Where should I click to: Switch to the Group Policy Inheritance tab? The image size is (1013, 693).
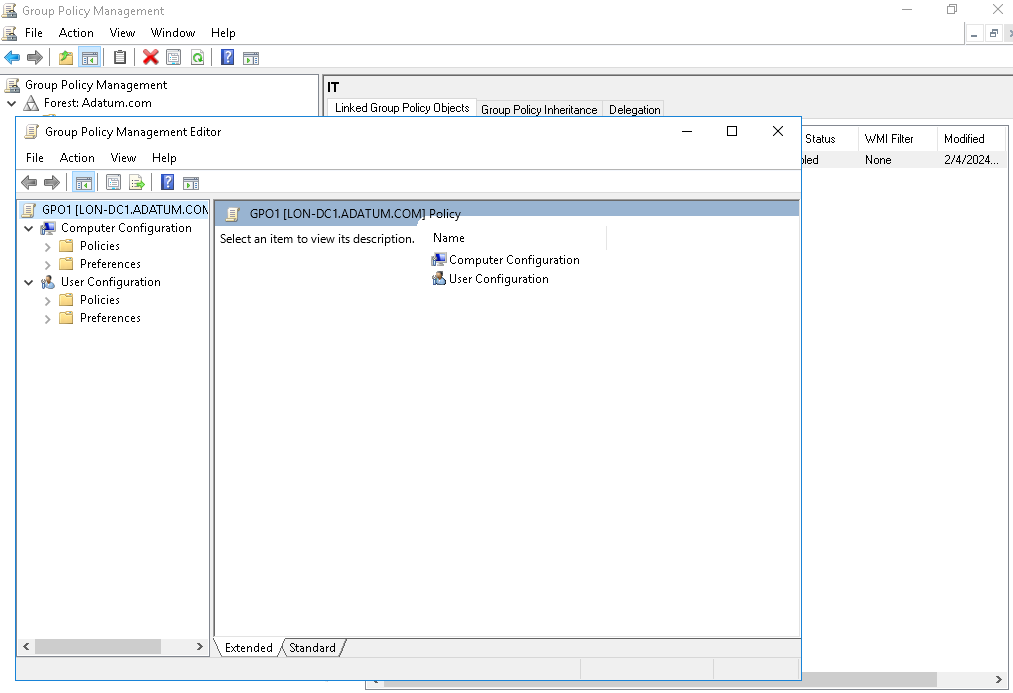coord(539,110)
